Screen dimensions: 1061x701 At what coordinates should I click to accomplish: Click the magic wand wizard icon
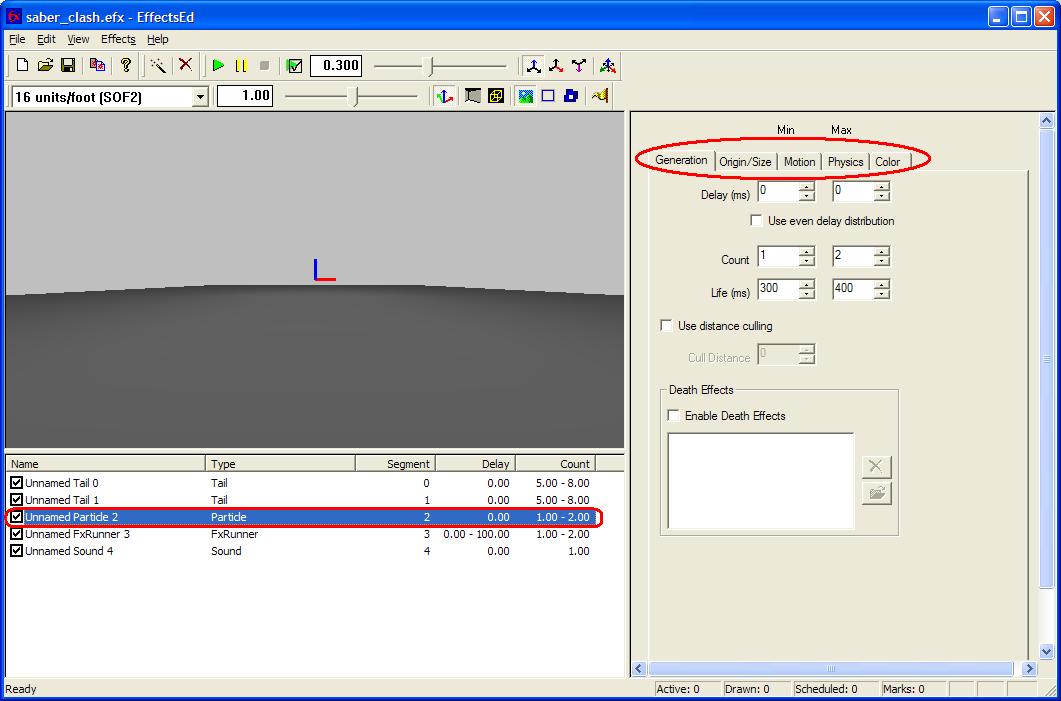tap(158, 66)
